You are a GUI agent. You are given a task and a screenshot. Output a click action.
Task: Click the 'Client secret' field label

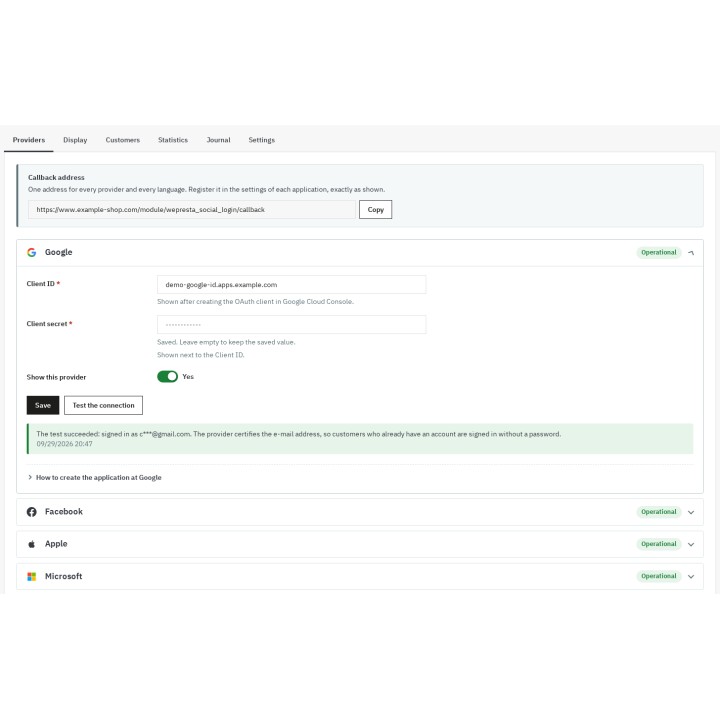(49, 324)
